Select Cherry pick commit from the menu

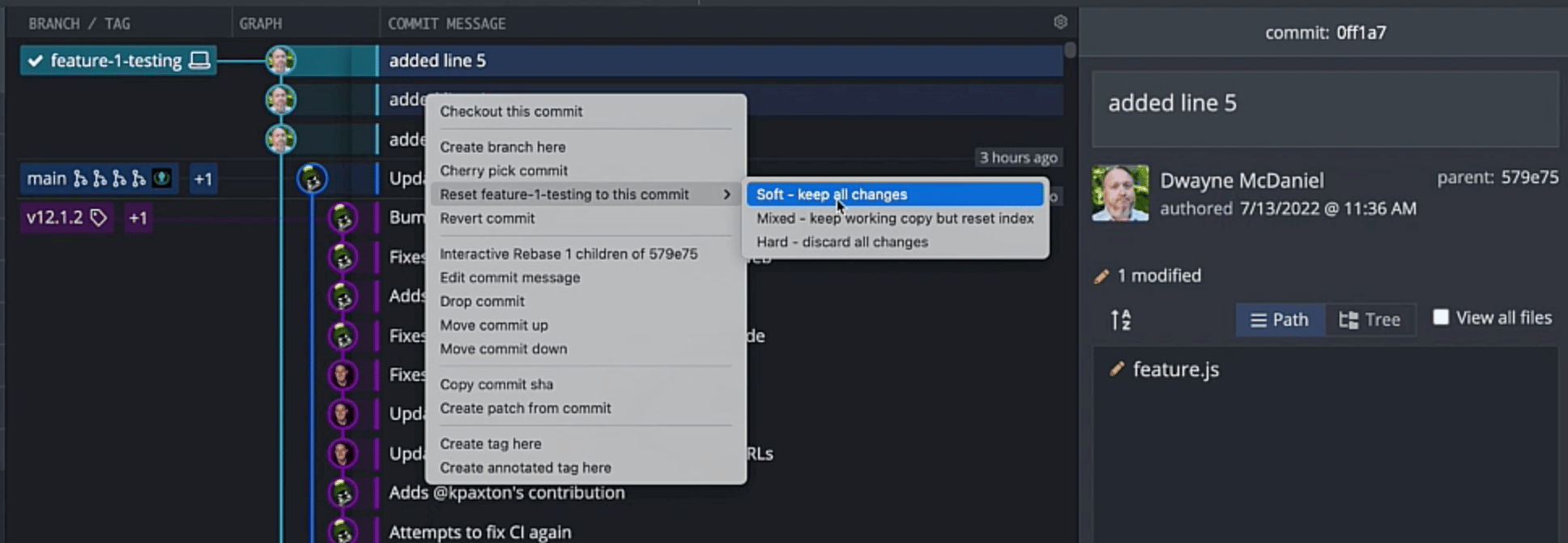click(504, 170)
